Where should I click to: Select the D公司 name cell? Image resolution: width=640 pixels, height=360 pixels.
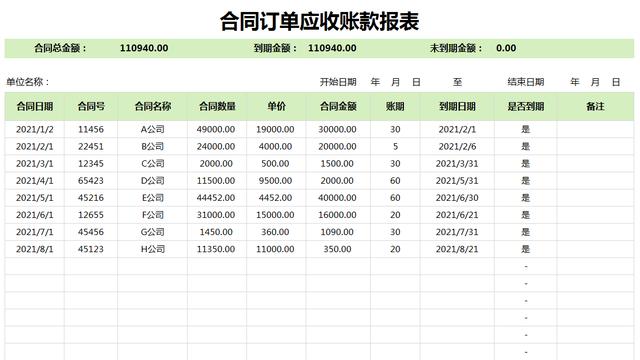[153, 181]
